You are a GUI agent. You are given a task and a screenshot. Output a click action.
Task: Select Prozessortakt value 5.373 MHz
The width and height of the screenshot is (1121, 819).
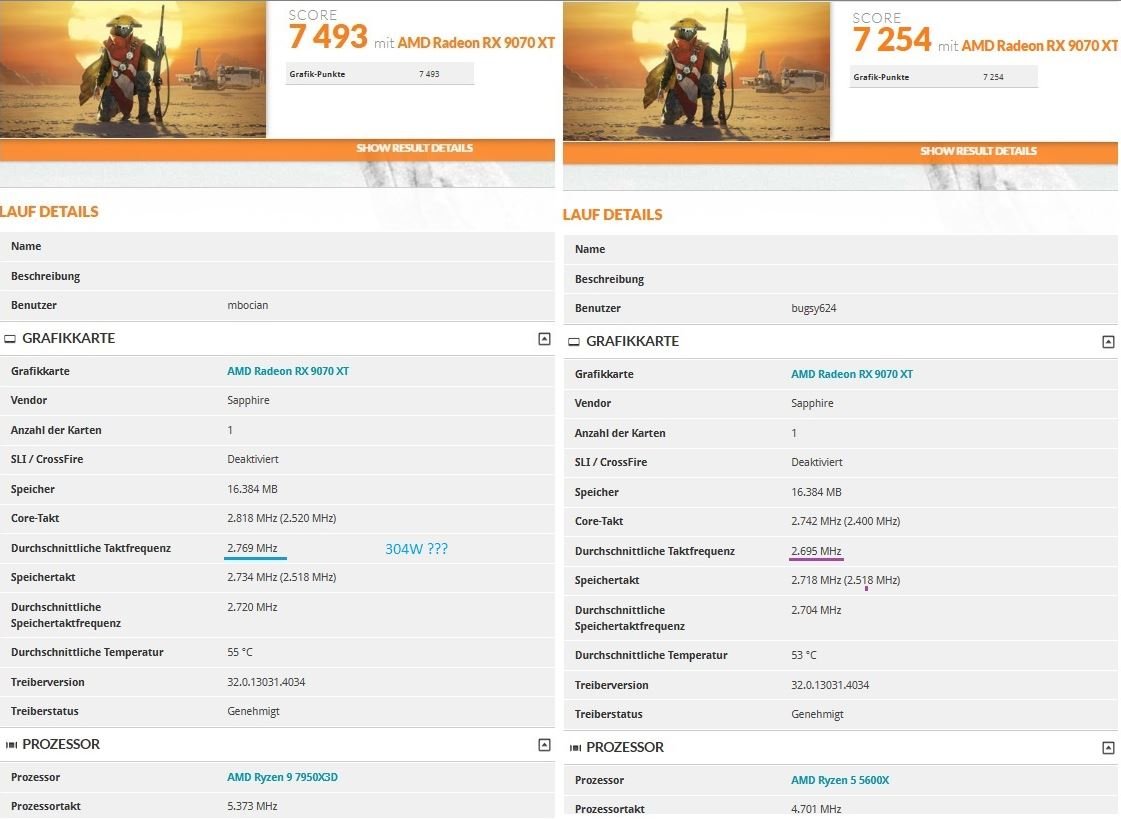coord(252,806)
